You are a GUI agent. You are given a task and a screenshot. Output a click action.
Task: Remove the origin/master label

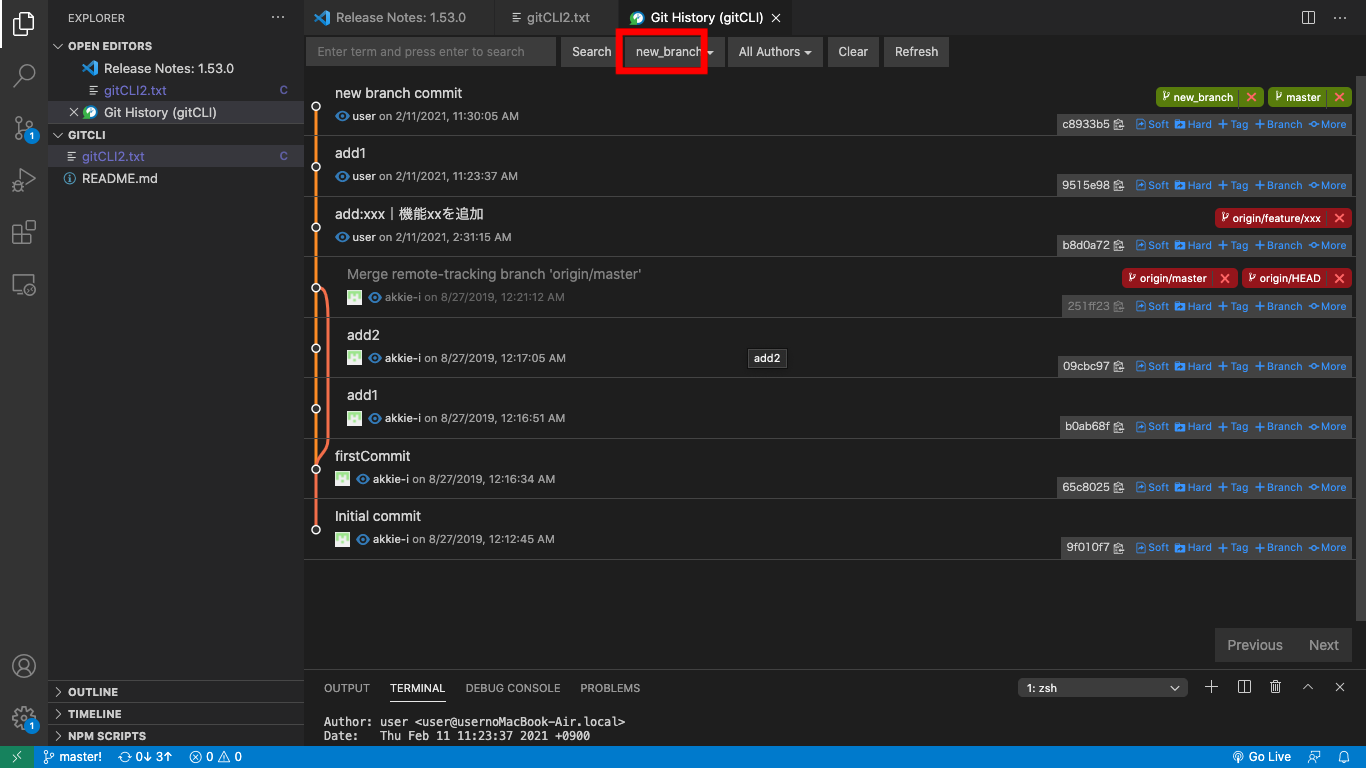(1225, 278)
